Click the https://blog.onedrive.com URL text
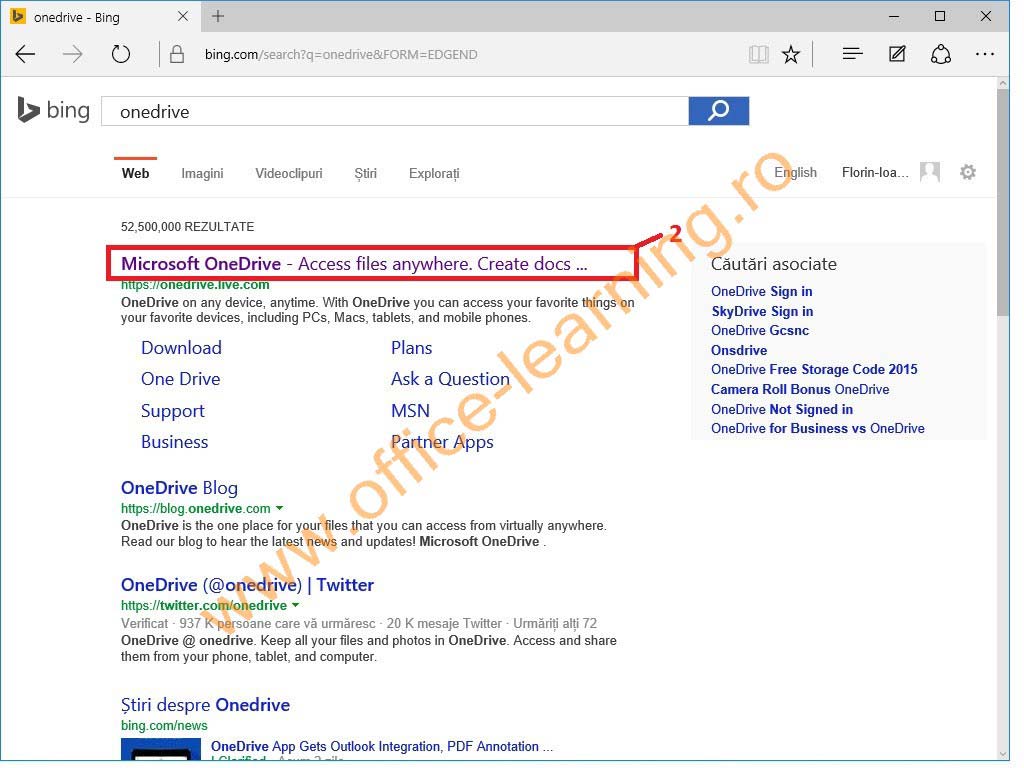Image resolution: width=1024 pixels, height=768 pixels. tap(196, 508)
